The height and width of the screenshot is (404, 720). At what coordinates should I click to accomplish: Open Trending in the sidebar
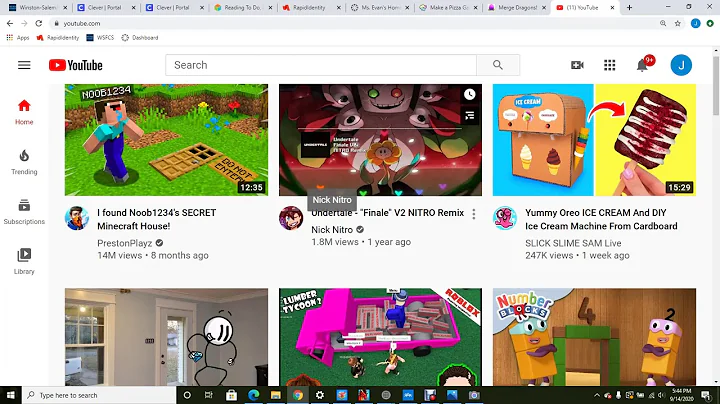(x=24, y=162)
